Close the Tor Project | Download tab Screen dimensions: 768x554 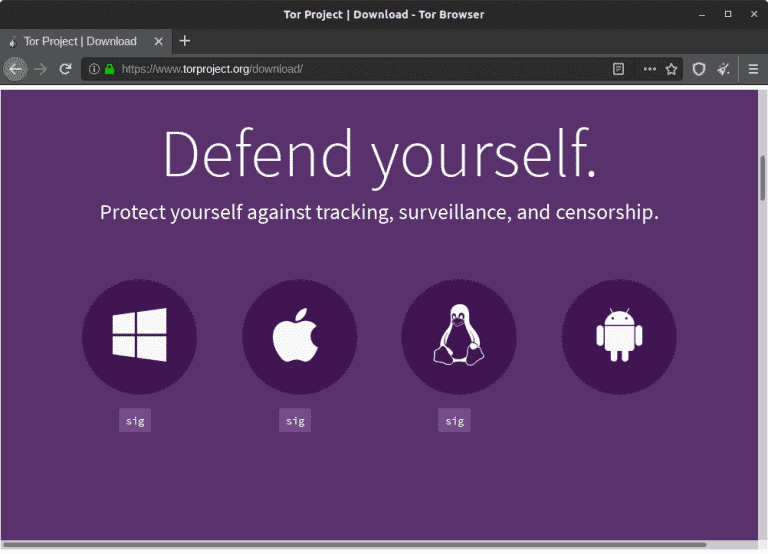tap(159, 42)
